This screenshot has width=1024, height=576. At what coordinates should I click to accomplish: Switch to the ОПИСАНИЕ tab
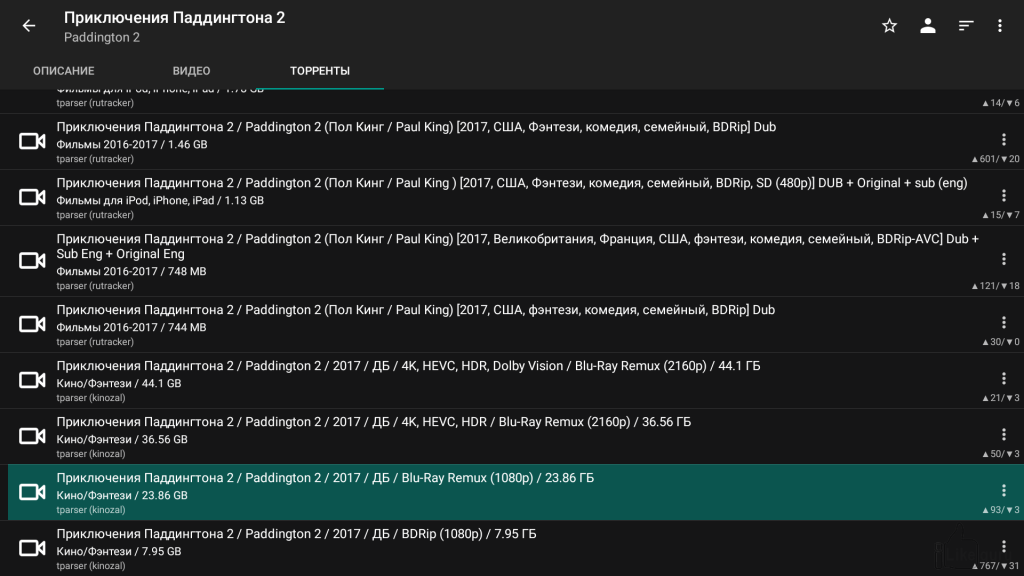tap(63, 71)
